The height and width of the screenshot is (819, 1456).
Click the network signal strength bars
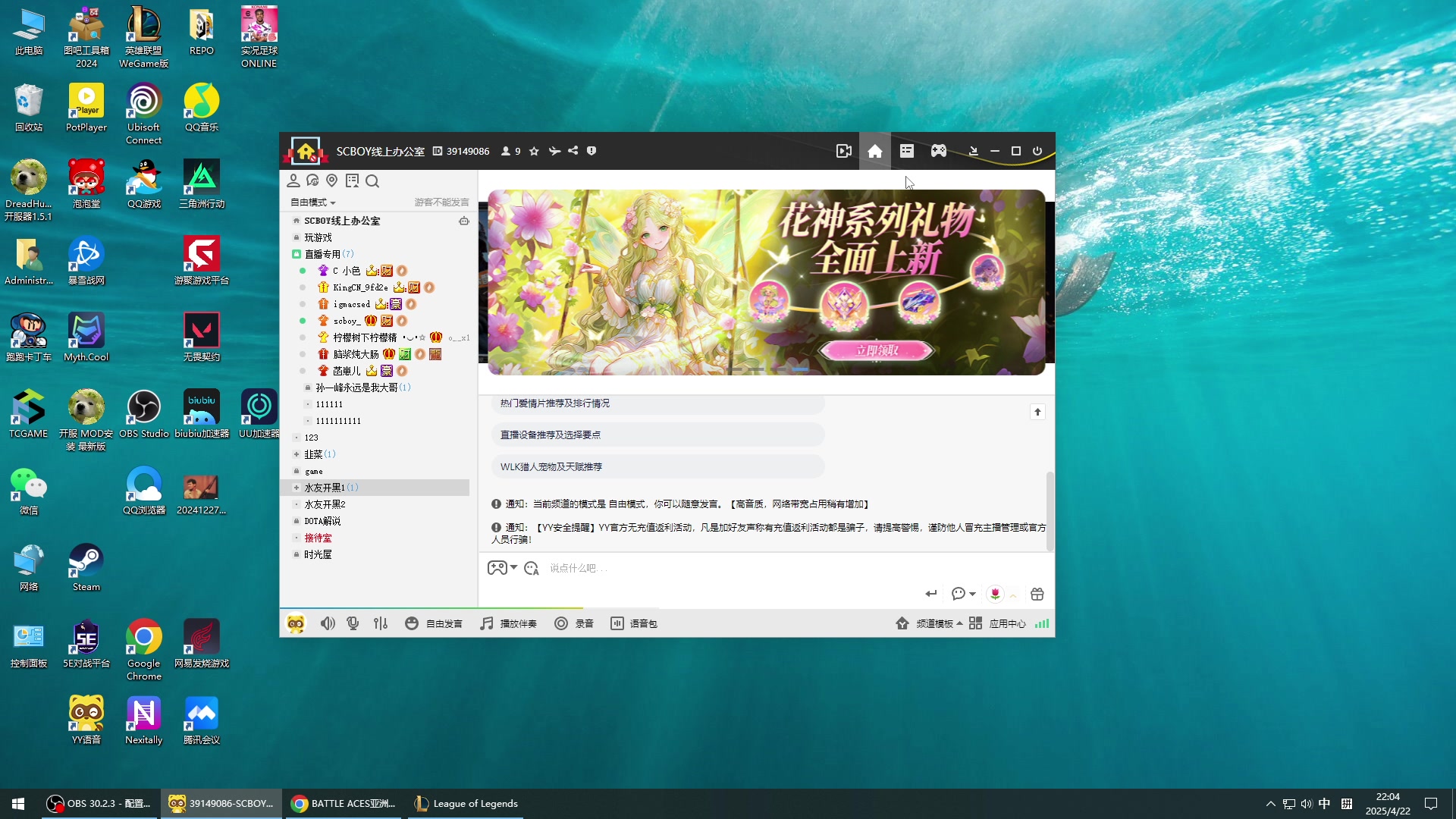1042,623
